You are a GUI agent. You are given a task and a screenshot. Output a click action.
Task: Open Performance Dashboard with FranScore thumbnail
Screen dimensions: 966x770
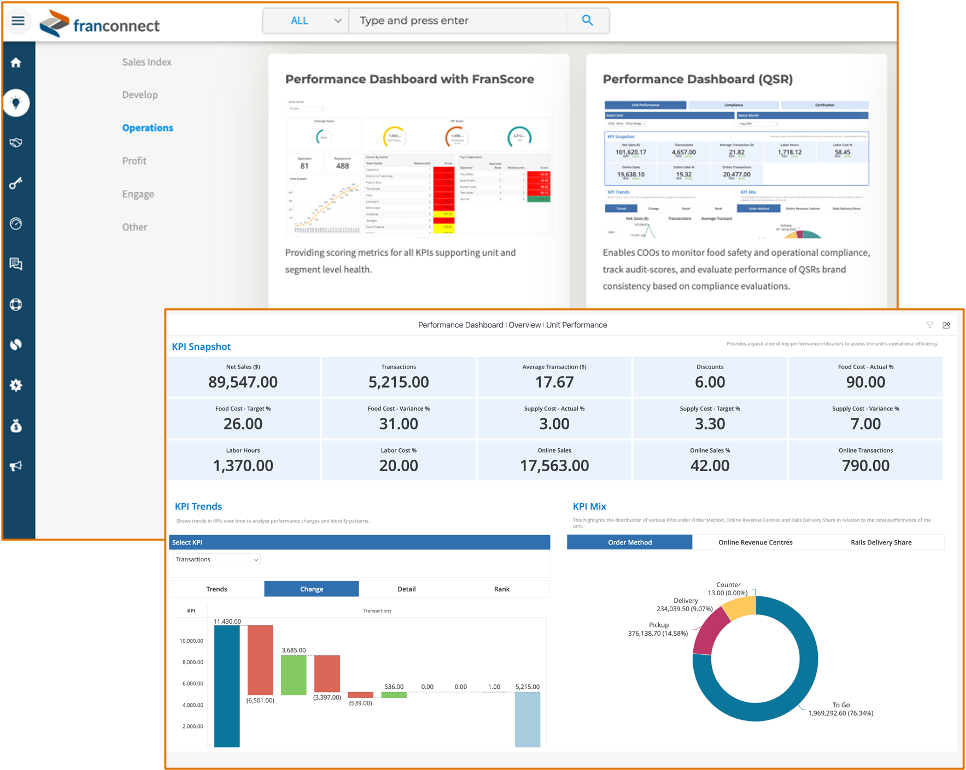coord(419,166)
